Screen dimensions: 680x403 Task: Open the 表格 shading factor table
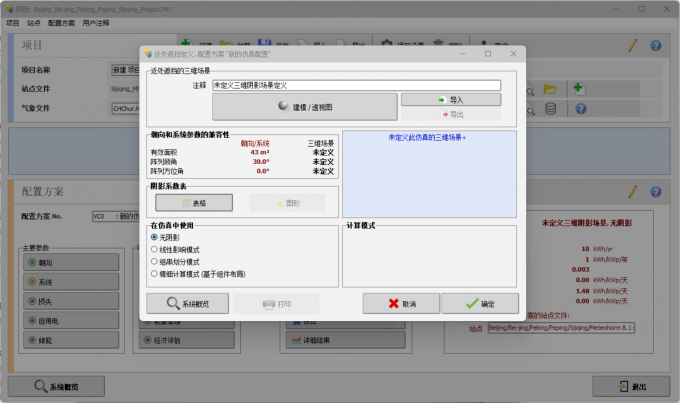[194, 203]
